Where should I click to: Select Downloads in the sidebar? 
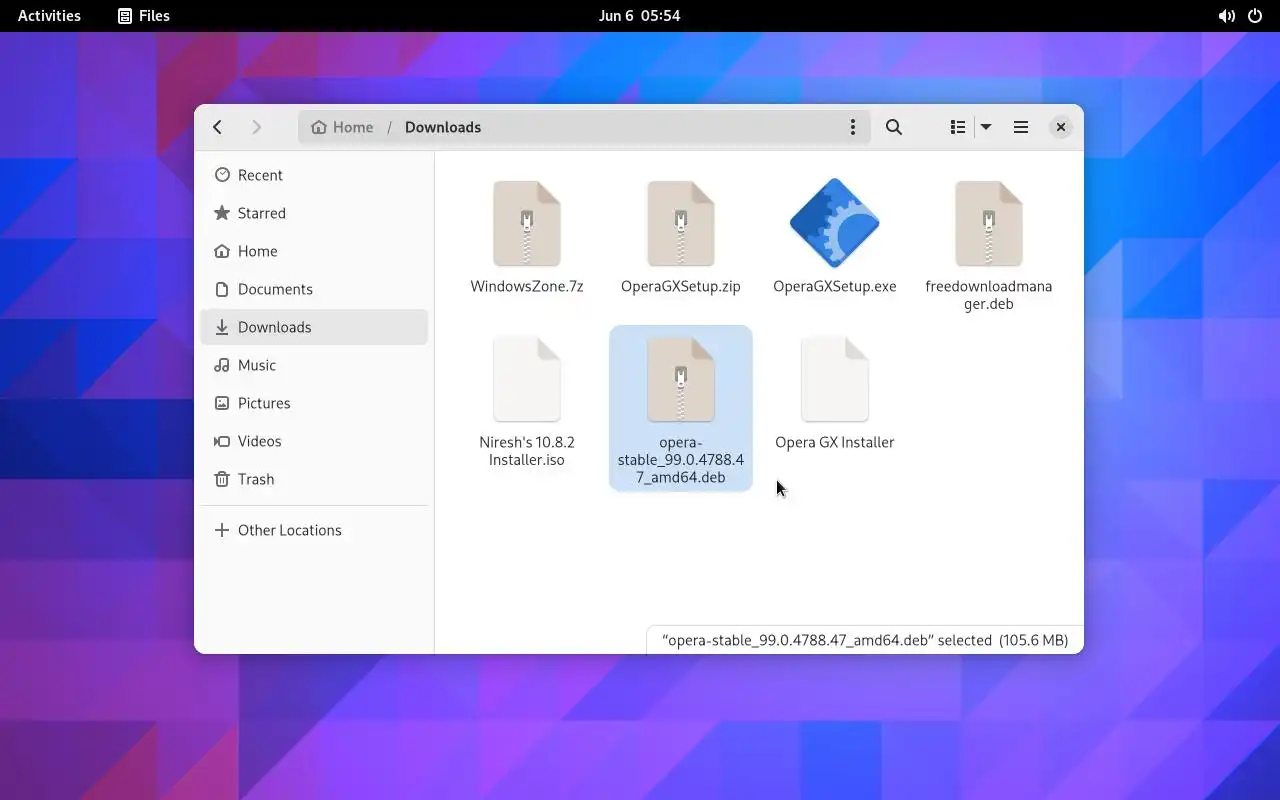(314, 327)
